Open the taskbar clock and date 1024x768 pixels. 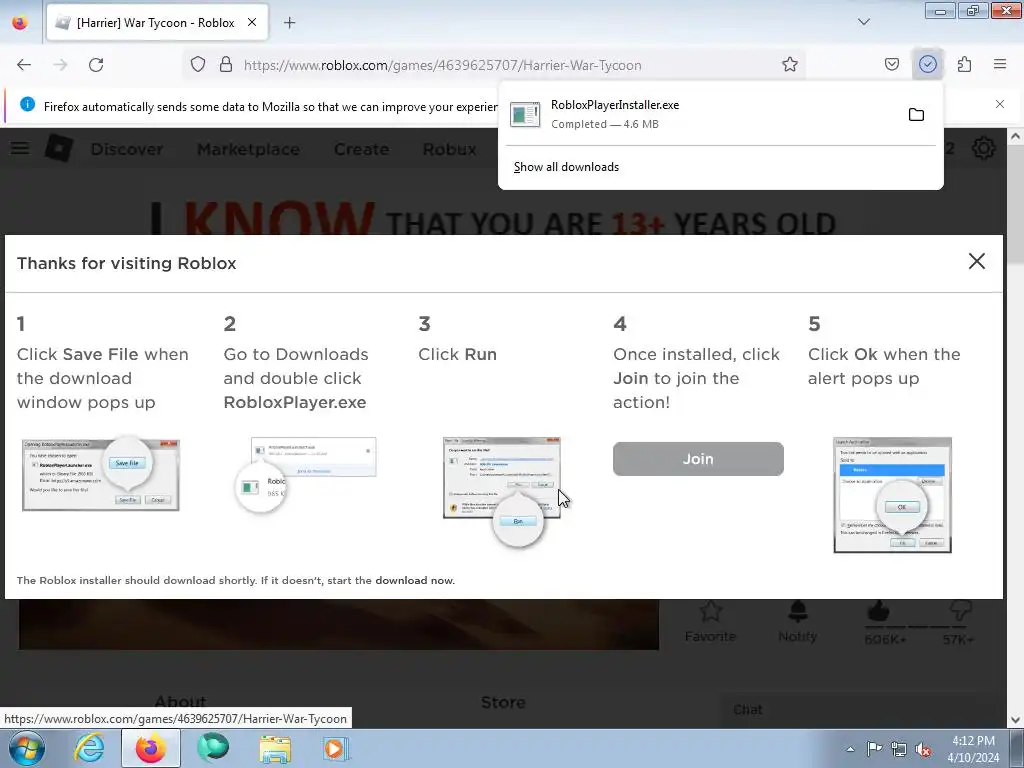tap(973, 749)
